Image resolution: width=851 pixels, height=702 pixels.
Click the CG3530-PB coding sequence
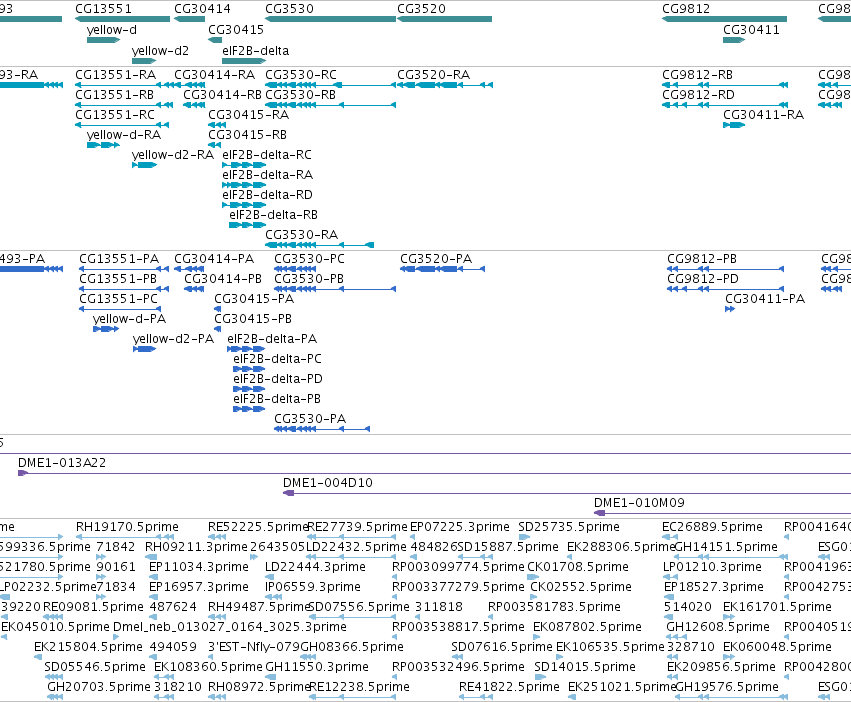(335, 289)
